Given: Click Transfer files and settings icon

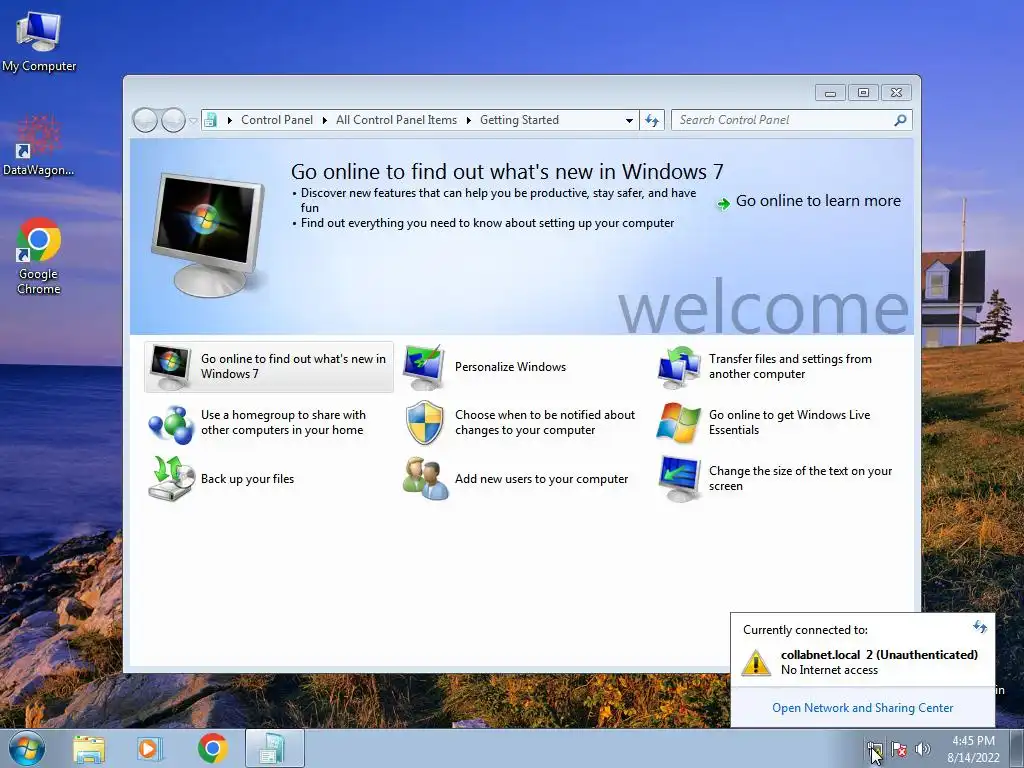Looking at the screenshot, I should (679, 367).
